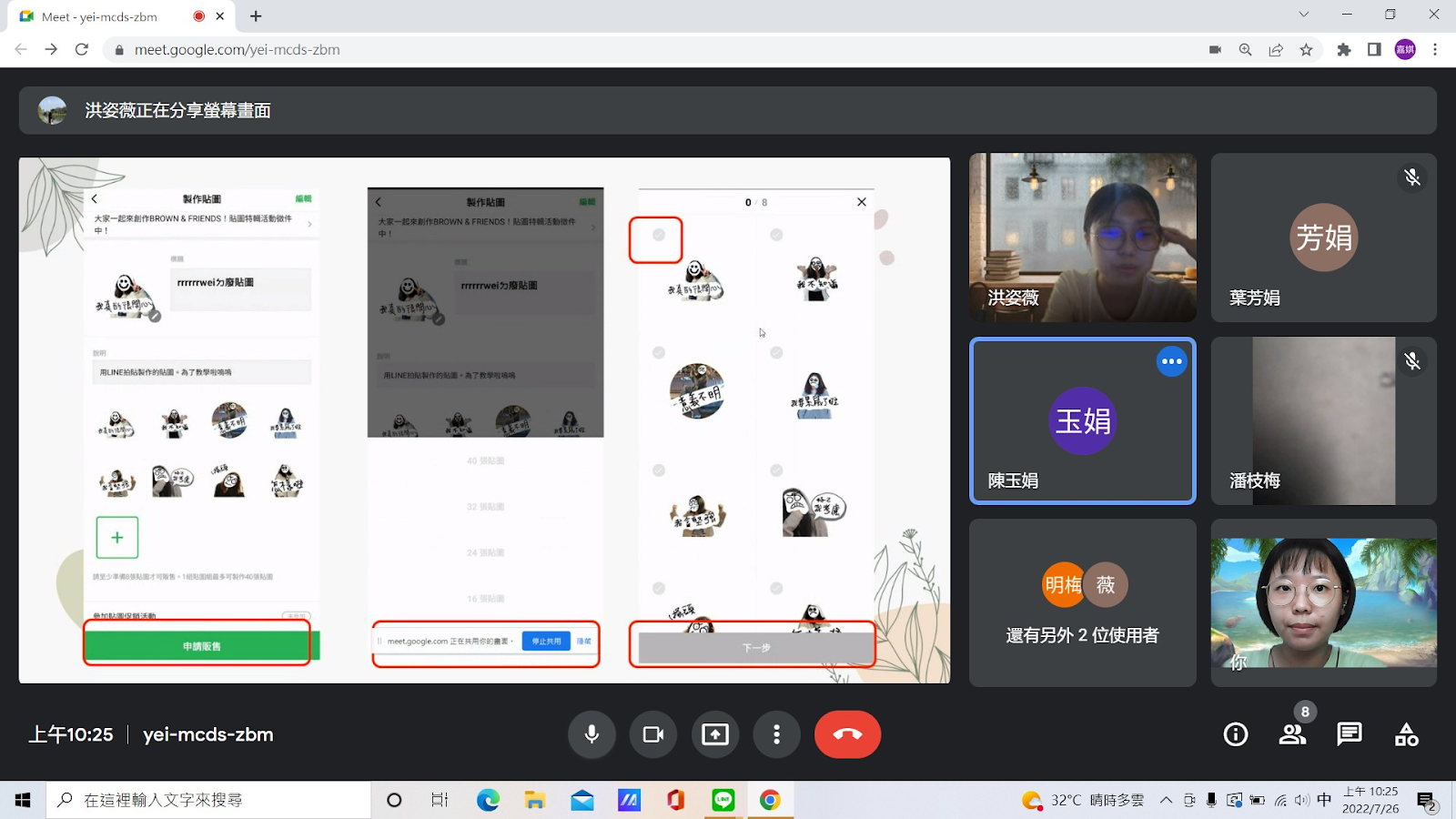Open taskbar clock 上午 10:25
The height and width of the screenshot is (819, 1456).
1370,800
